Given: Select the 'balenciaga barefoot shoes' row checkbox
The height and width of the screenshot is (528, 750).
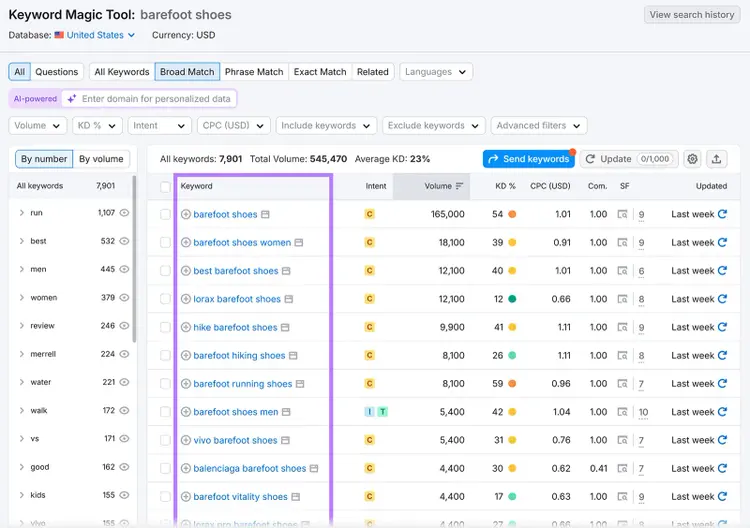Looking at the screenshot, I should point(165,468).
